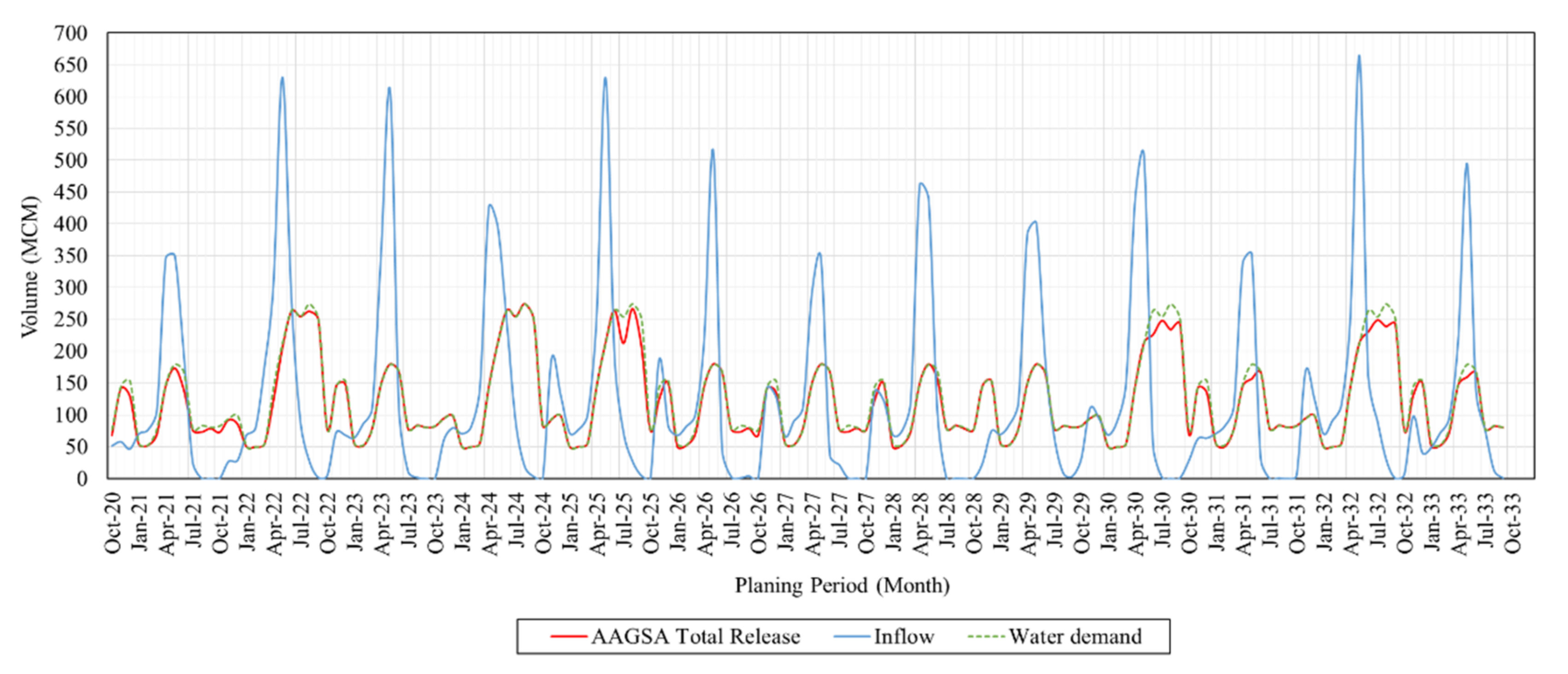1568x674 pixels.
Task: Click the Planing Period (Month) axis title
Action: click(x=842, y=585)
